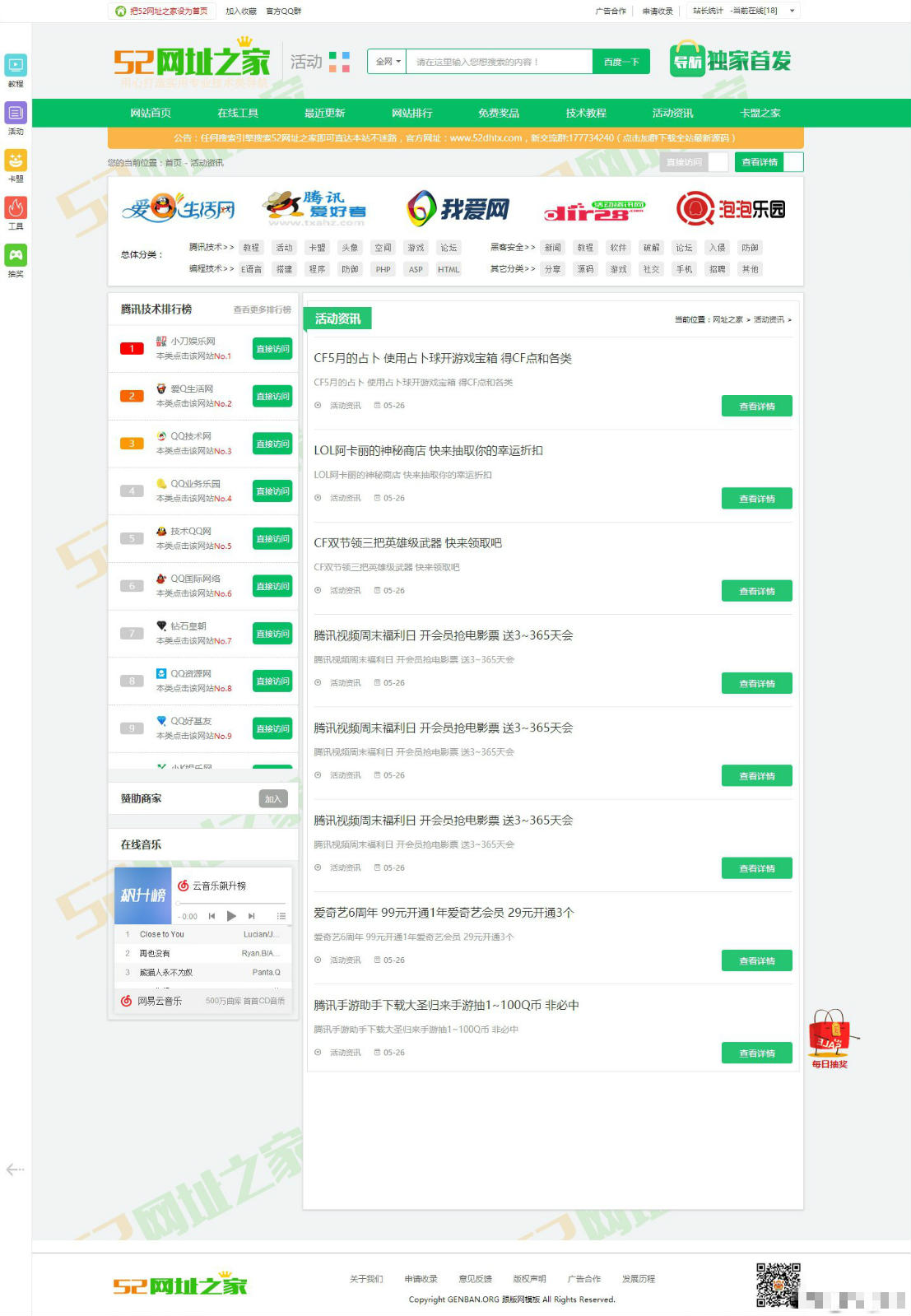This screenshot has width=911, height=1316.
Task: Collapse sidebar with left arrow icon
Action: (15, 1170)
